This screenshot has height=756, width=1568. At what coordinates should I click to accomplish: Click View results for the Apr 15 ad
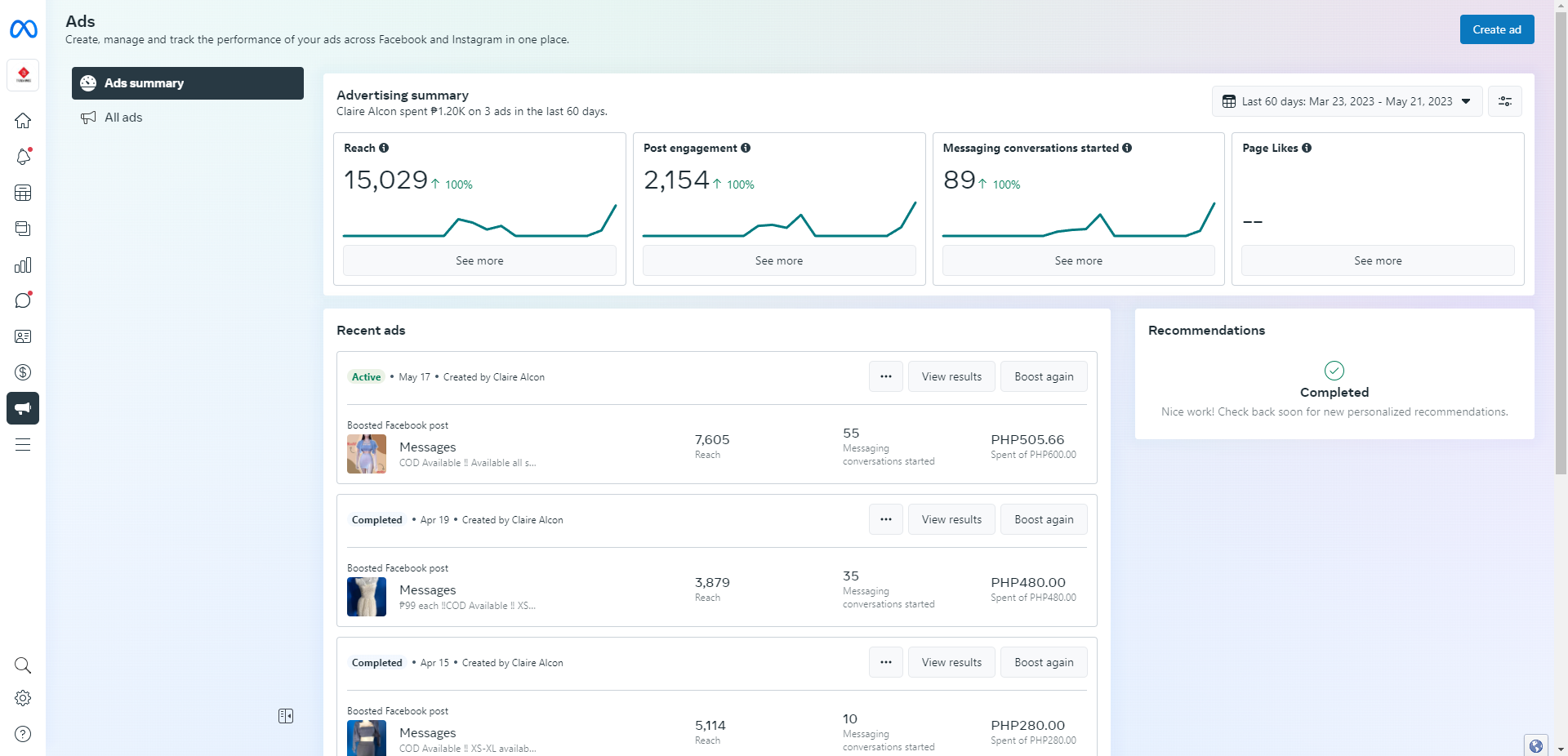pyautogui.click(x=951, y=662)
